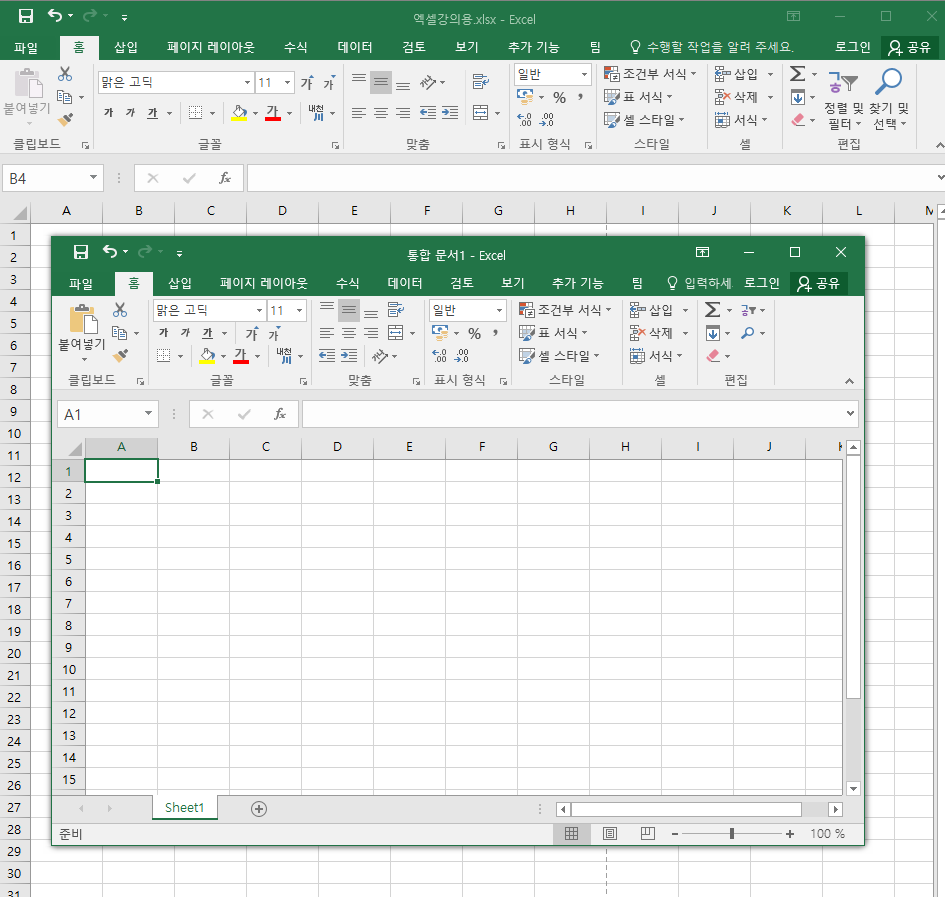Click the Save icon in the 엑셀강의용.xlsx window
The image size is (945, 897).
26,16
